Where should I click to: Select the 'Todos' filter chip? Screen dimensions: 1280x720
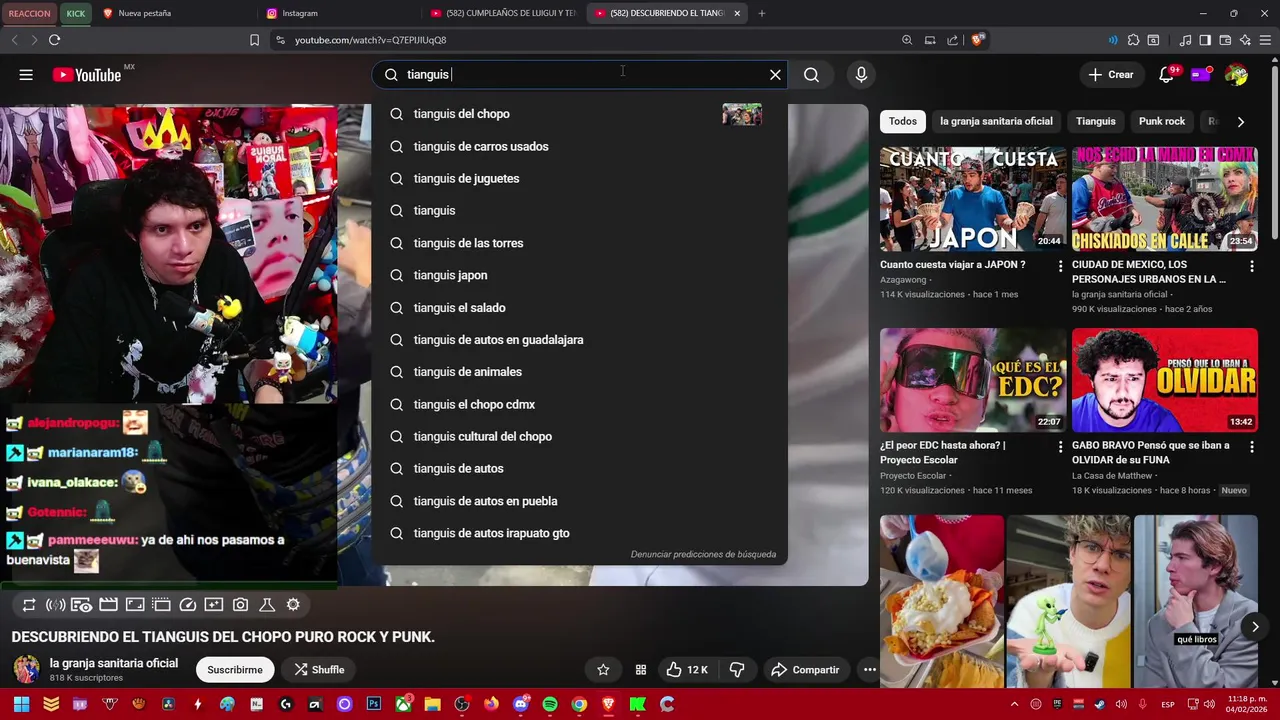(903, 121)
